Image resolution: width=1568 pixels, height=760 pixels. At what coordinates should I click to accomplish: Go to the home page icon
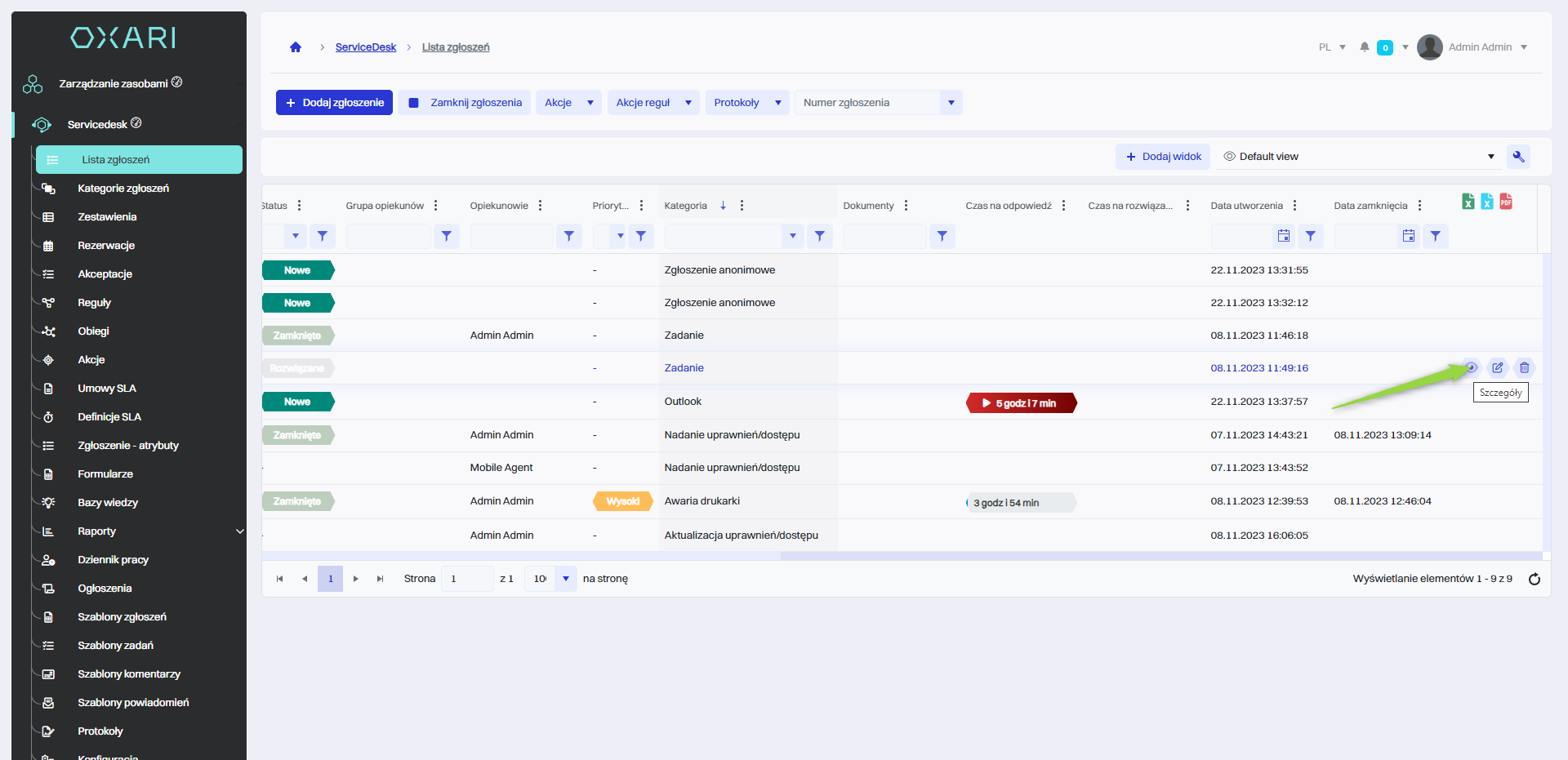tap(296, 47)
